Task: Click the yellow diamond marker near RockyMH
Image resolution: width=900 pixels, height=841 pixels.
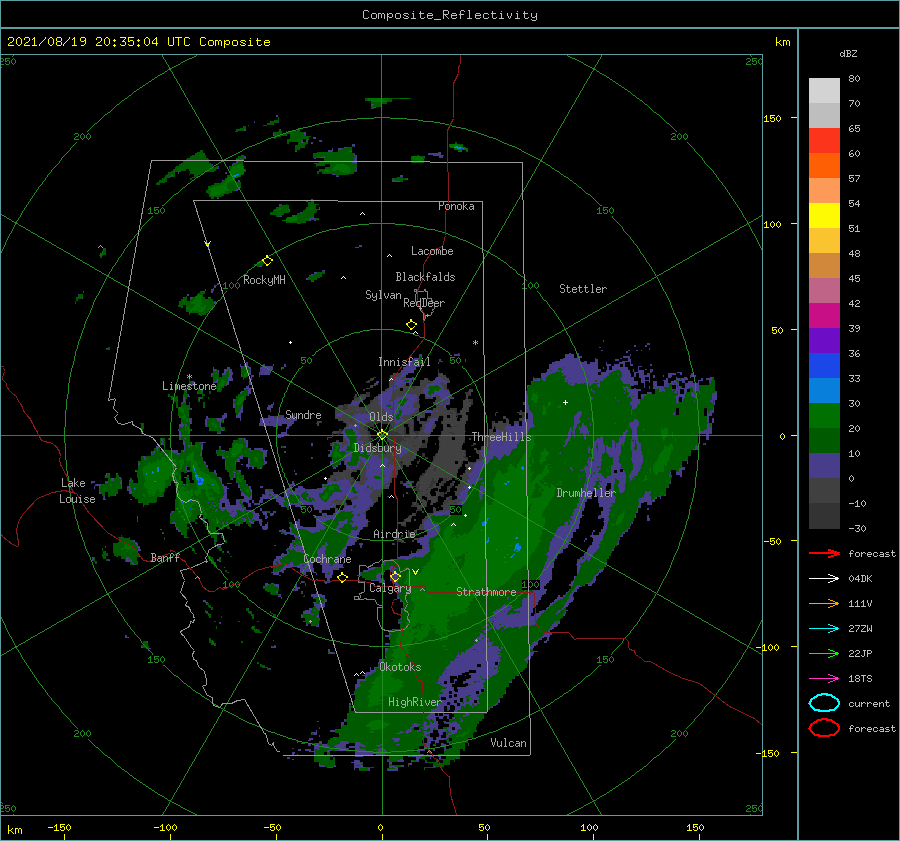Action: click(267, 261)
